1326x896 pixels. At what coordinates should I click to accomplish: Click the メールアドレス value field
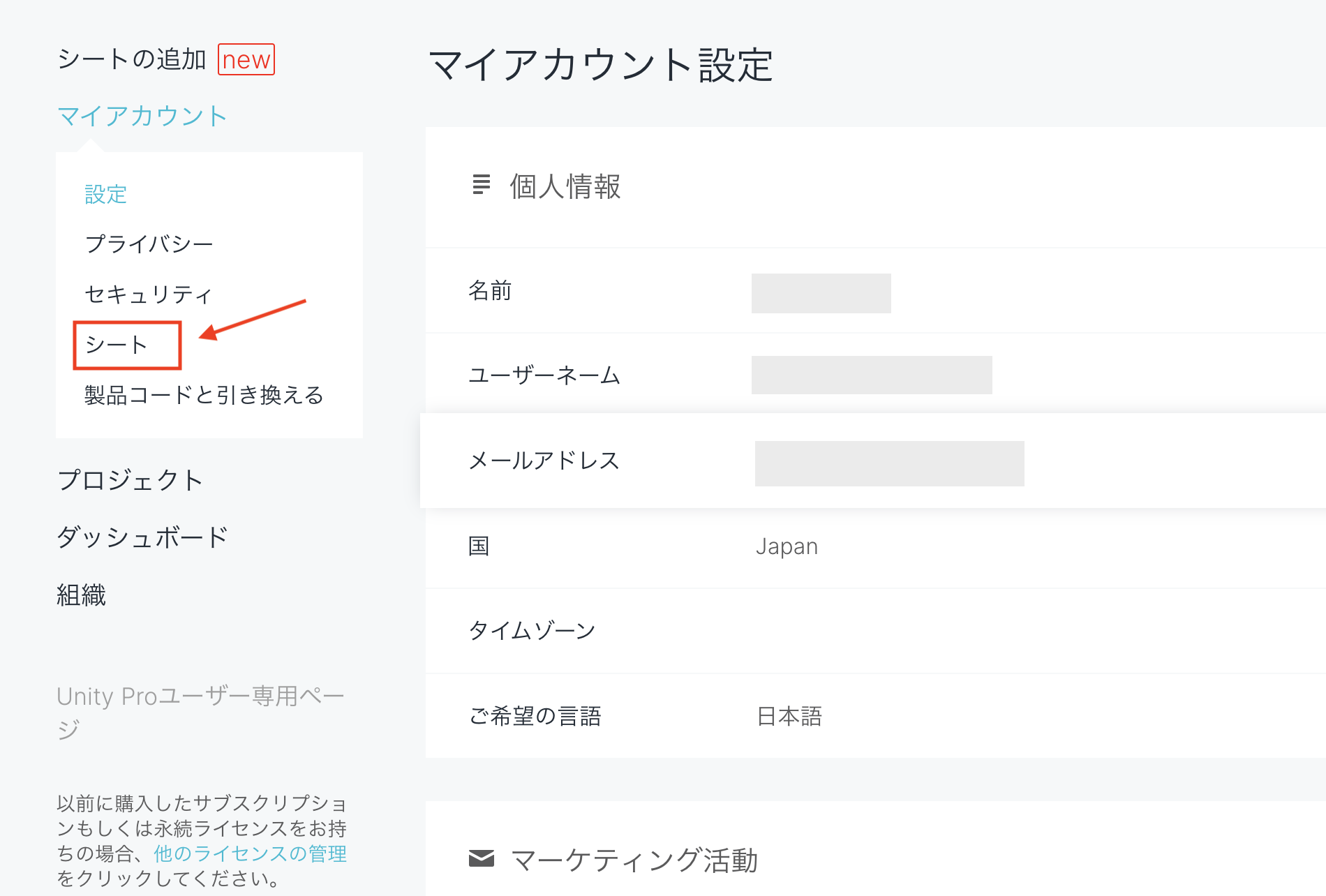[890, 463]
